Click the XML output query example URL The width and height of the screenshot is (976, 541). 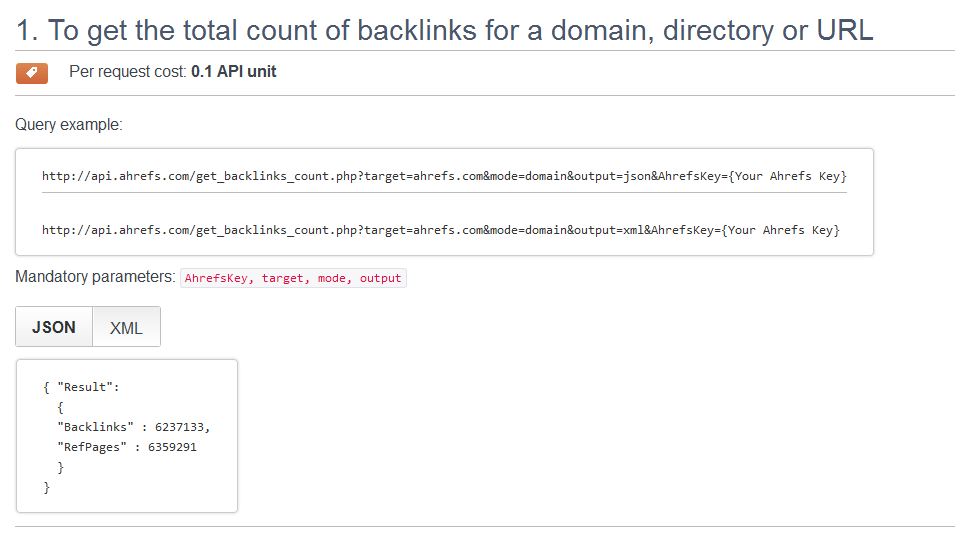click(x=441, y=230)
